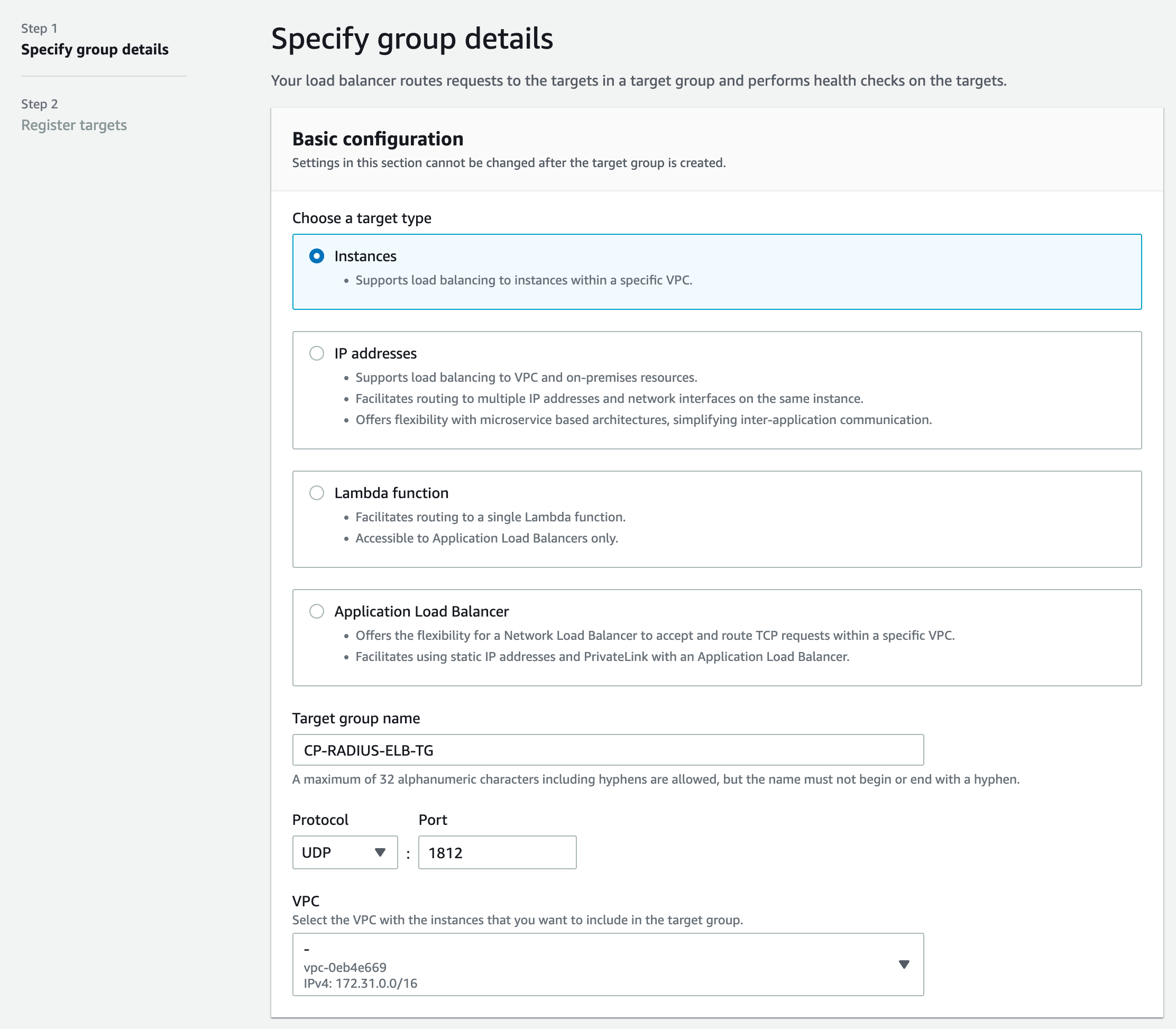The height and width of the screenshot is (1029, 1176).
Task: Click the Port field containing 1812
Action: click(x=497, y=852)
